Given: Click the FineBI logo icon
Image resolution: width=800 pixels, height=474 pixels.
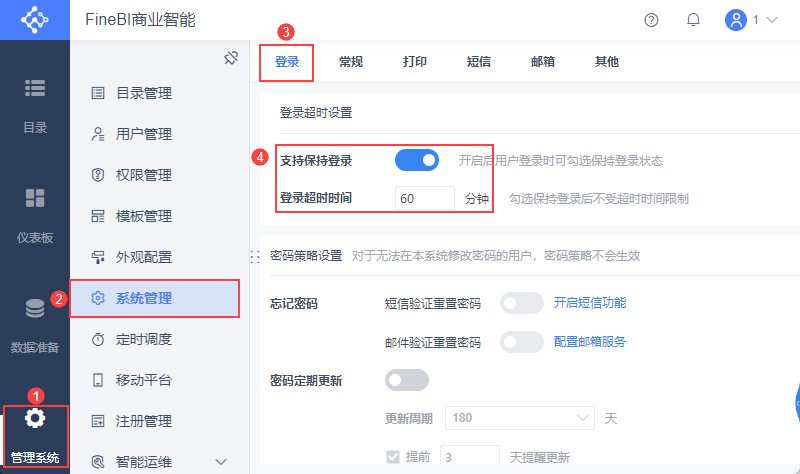Looking at the screenshot, I should click(x=34, y=20).
